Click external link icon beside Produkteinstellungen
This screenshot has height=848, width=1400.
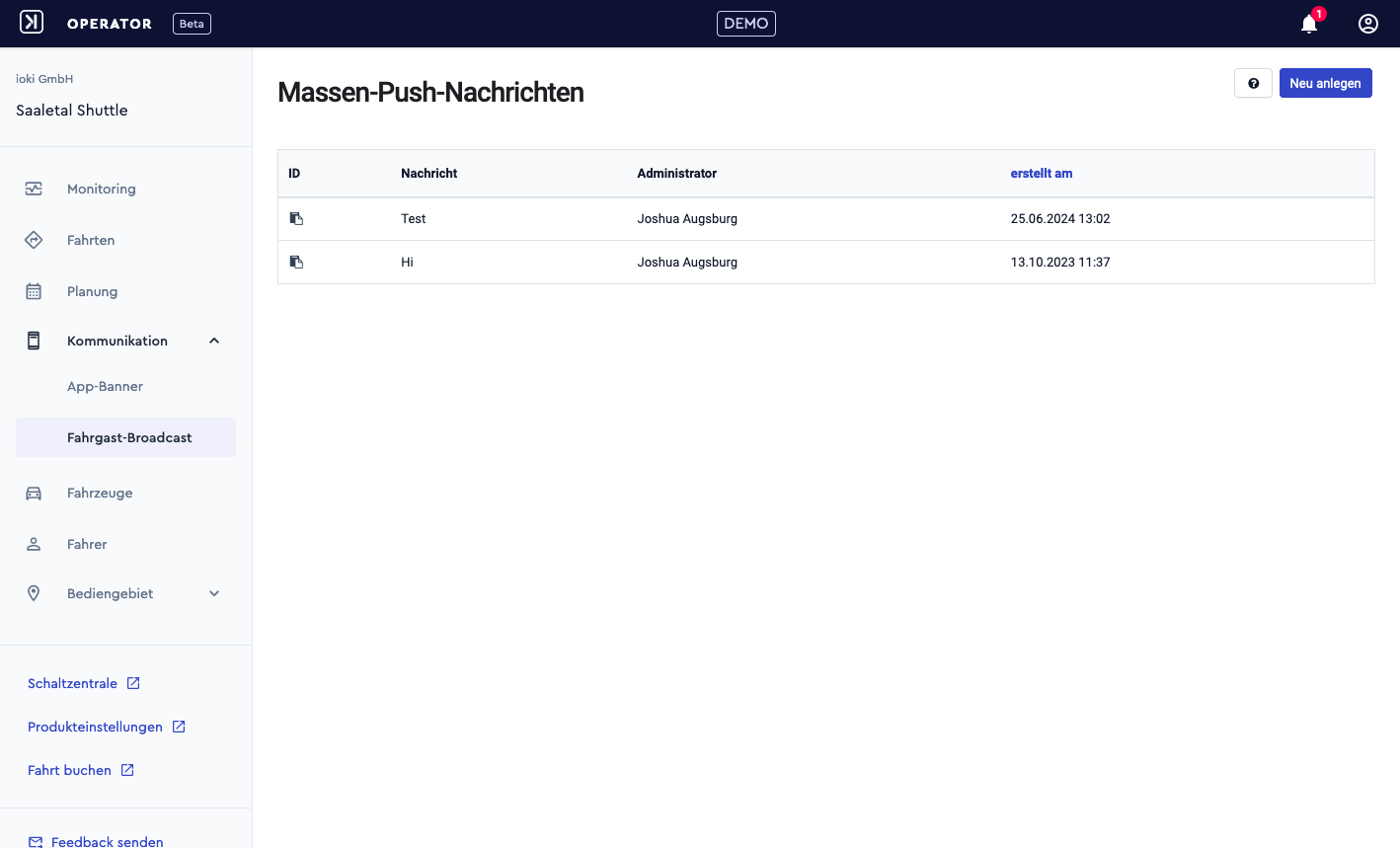click(x=179, y=727)
